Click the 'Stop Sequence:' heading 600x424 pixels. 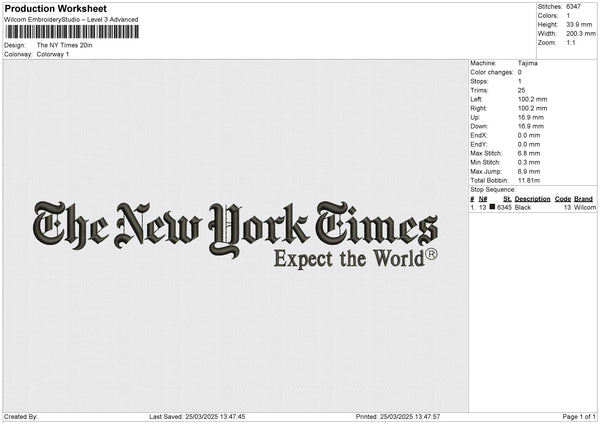(x=493, y=190)
